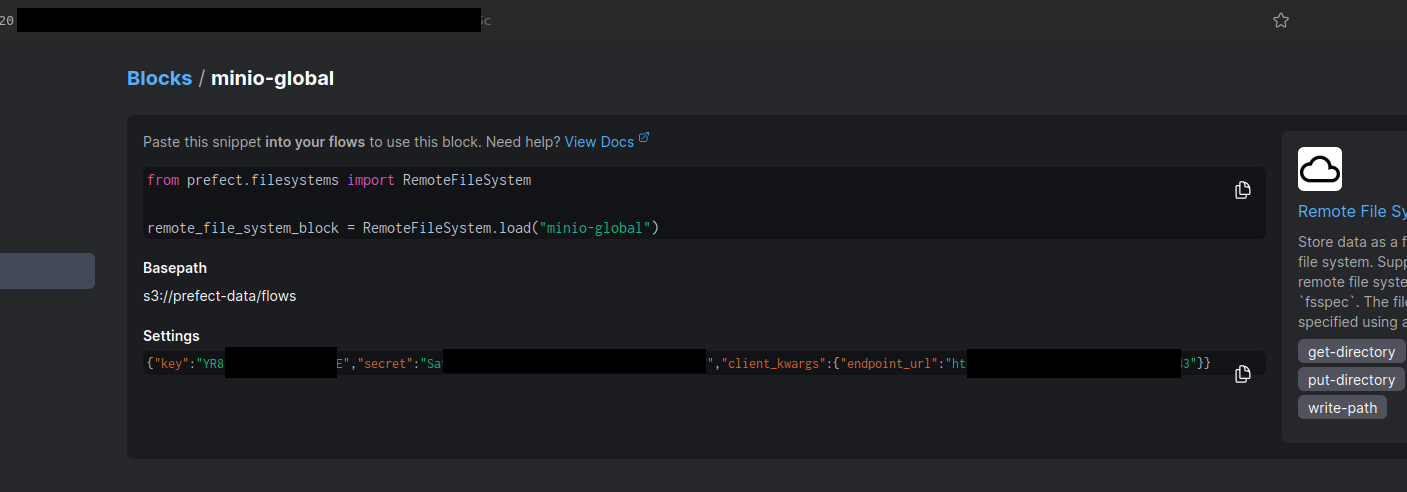Open the external link icon beside View Docs
Screen dimensions: 1407x492
point(644,138)
